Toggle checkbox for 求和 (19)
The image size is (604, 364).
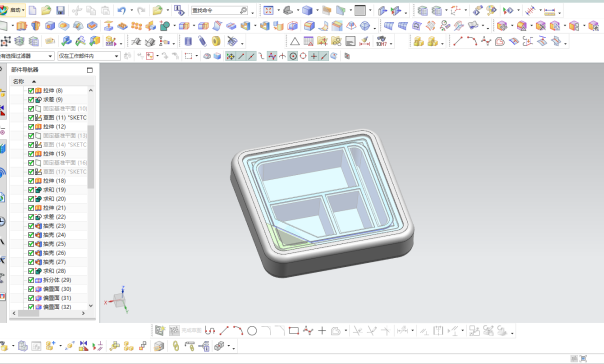[31, 190]
